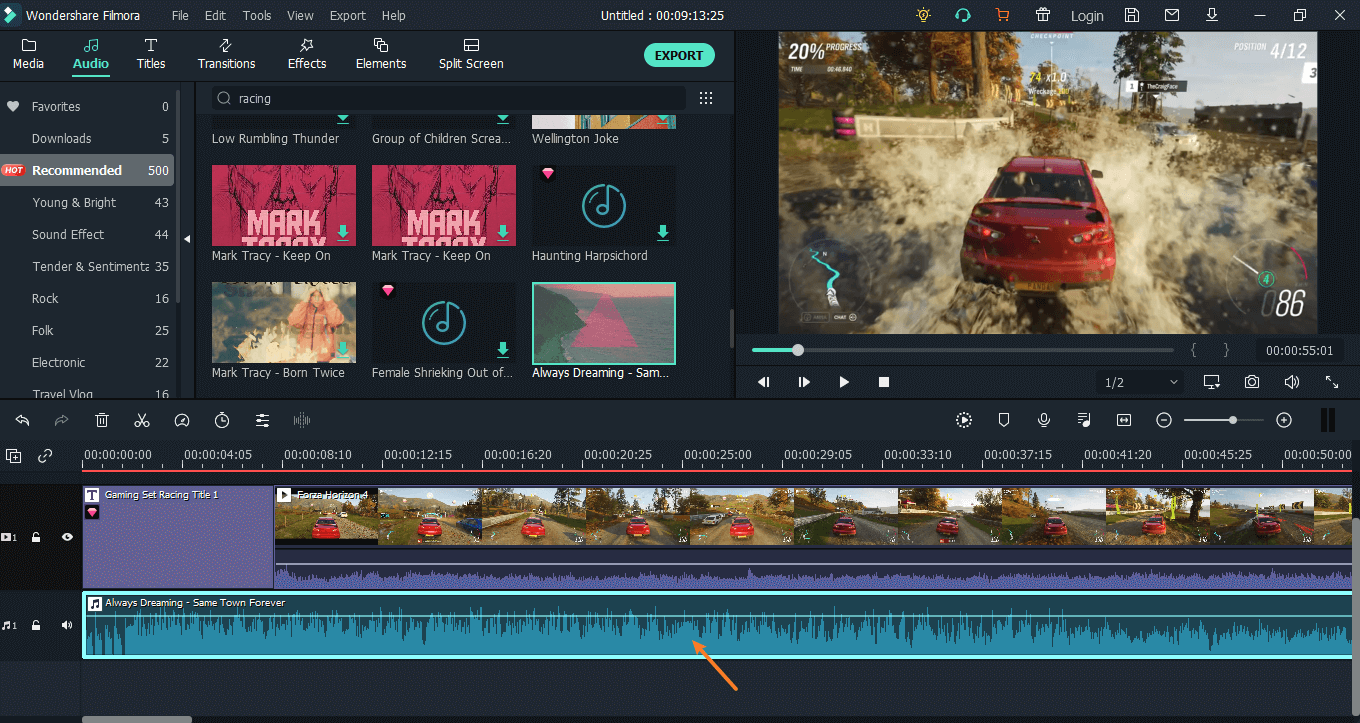Select Favorites audio category

click(87, 106)
